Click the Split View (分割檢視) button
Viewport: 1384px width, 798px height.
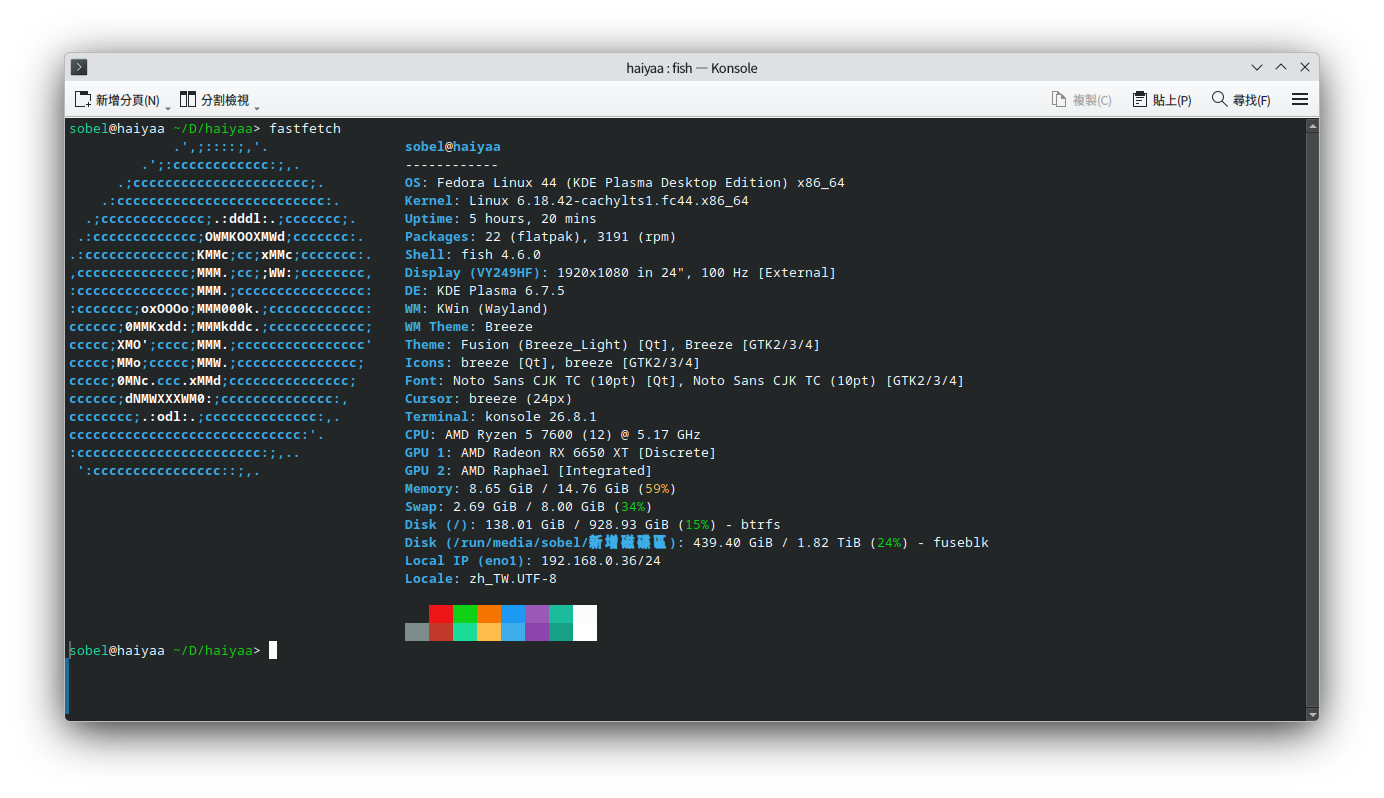(x=214, y=100)
